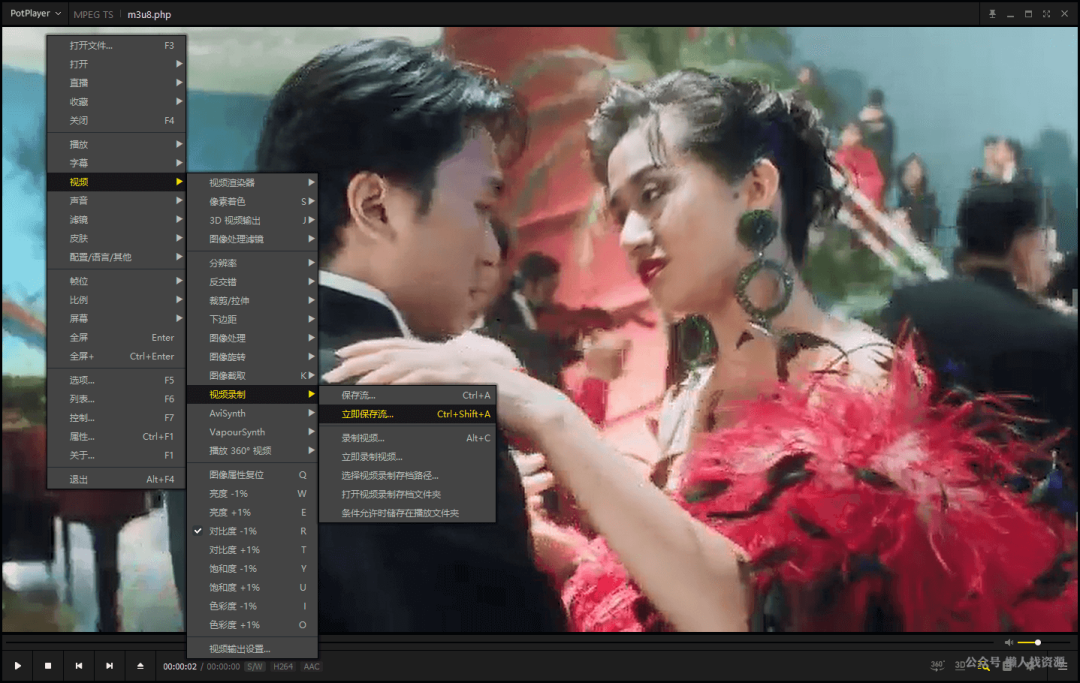Screen dimensions: 1080x683
Task: Click the AAC audio codec badge
Action: tap(311, 666)
